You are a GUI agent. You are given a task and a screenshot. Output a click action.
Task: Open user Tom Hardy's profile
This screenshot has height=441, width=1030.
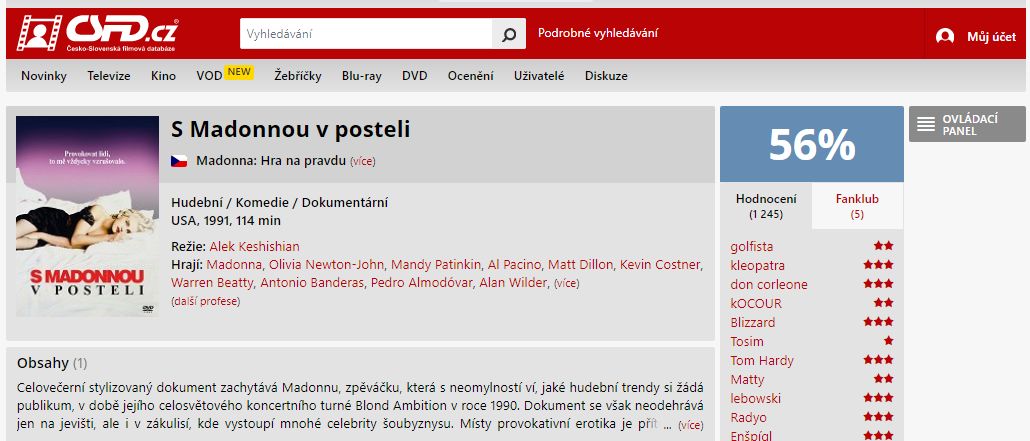click(x=762, y=361)
